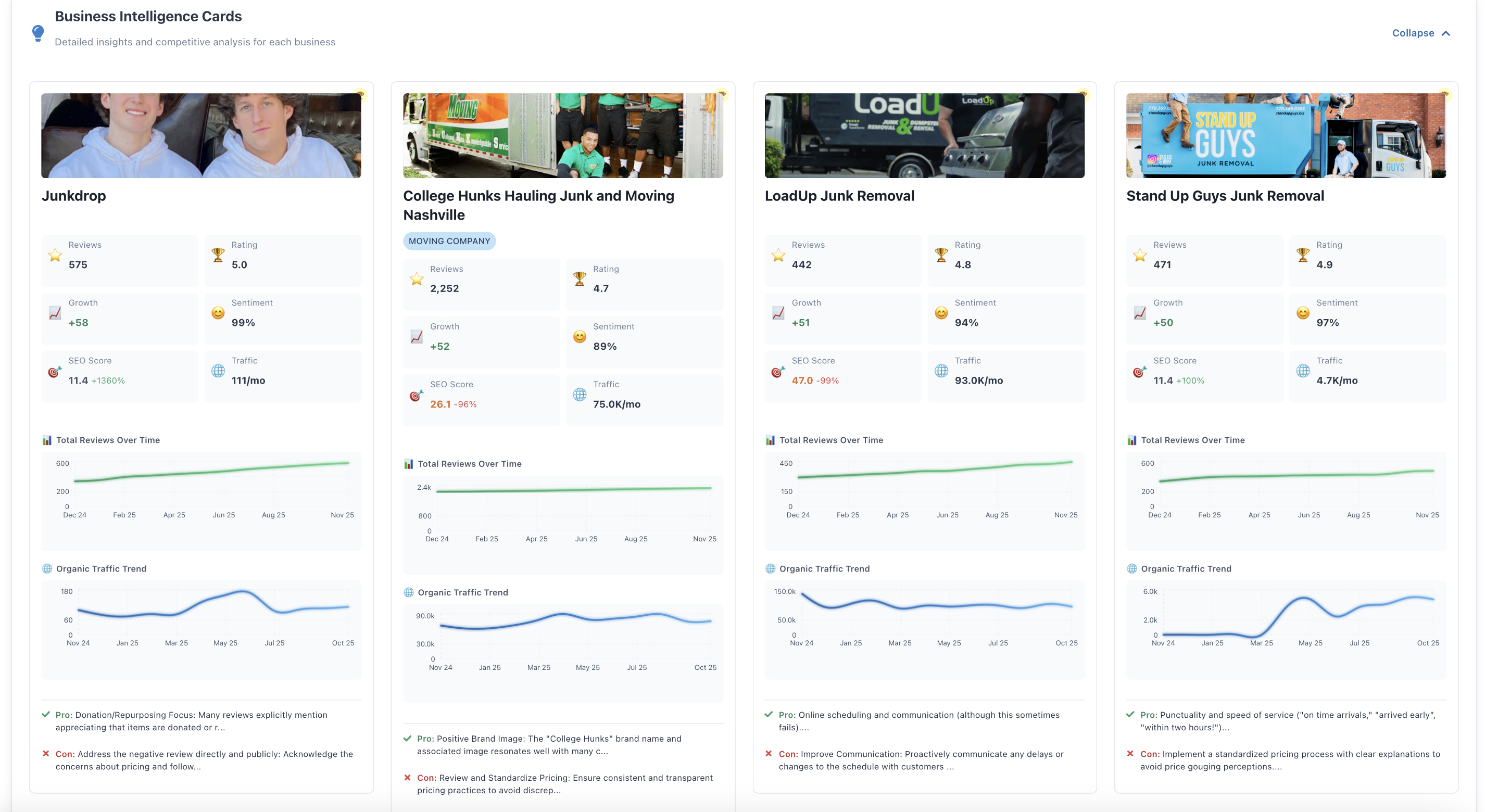Click the SEO Score target icon on College Hunks card
This screenshot has width=1485, height=812.
416,396
